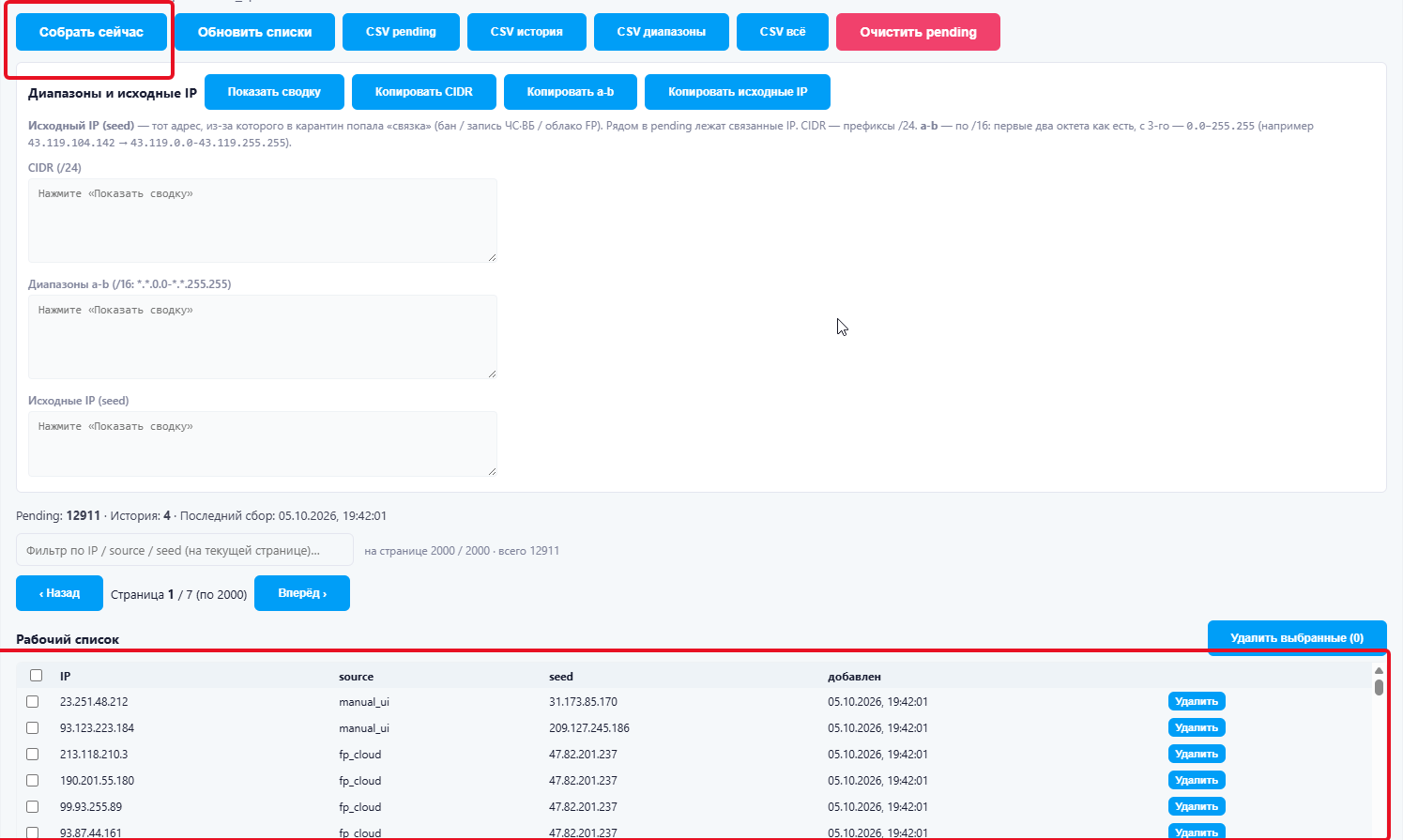Image resolution: width=1403 pixels, height=840 pixels.
Task: Remove the 99.93.255.89 row via «Удалить»
Action: click(x=1197, y=806)
